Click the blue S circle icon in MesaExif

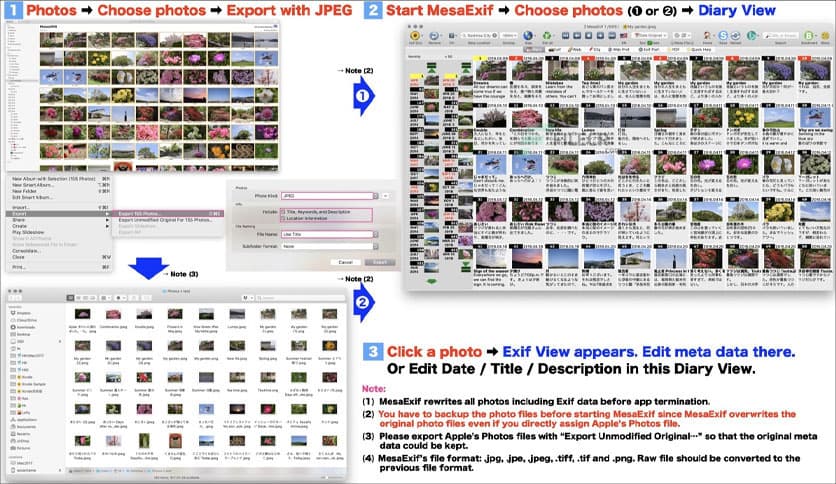click(x=723, y=35)
